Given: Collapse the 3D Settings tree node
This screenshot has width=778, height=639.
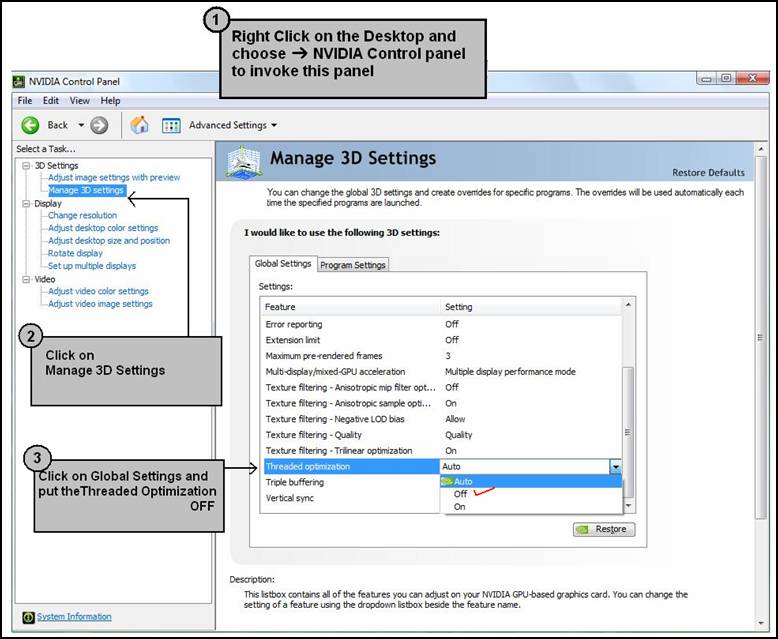Looking at the screenshot, I should coord(26,165).
